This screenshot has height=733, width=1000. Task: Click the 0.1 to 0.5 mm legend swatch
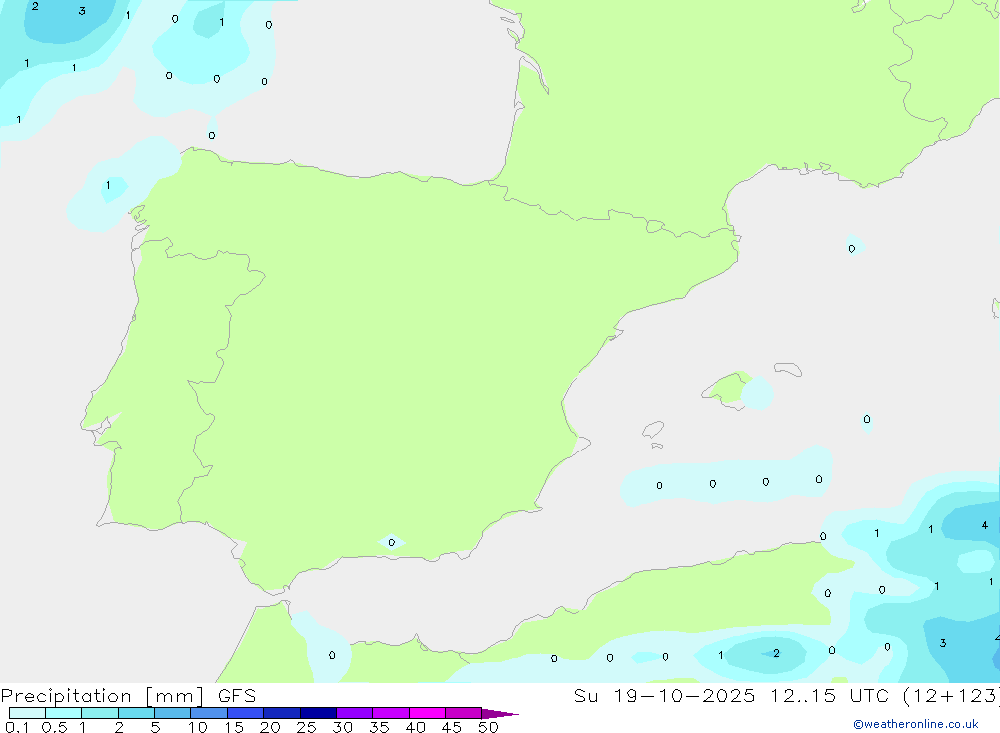pos(27,713)
